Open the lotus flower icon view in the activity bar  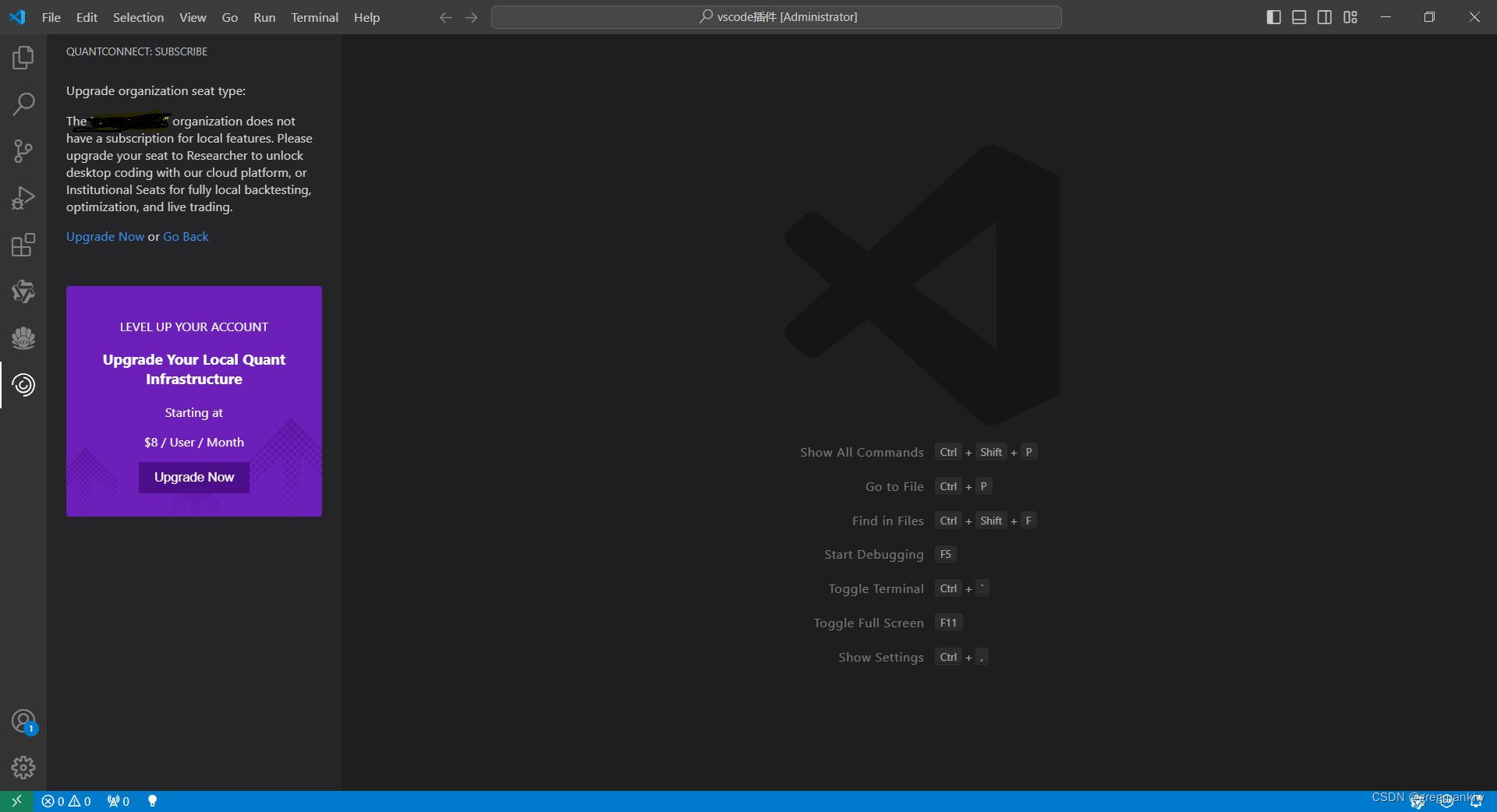click(x=23, y=338)
